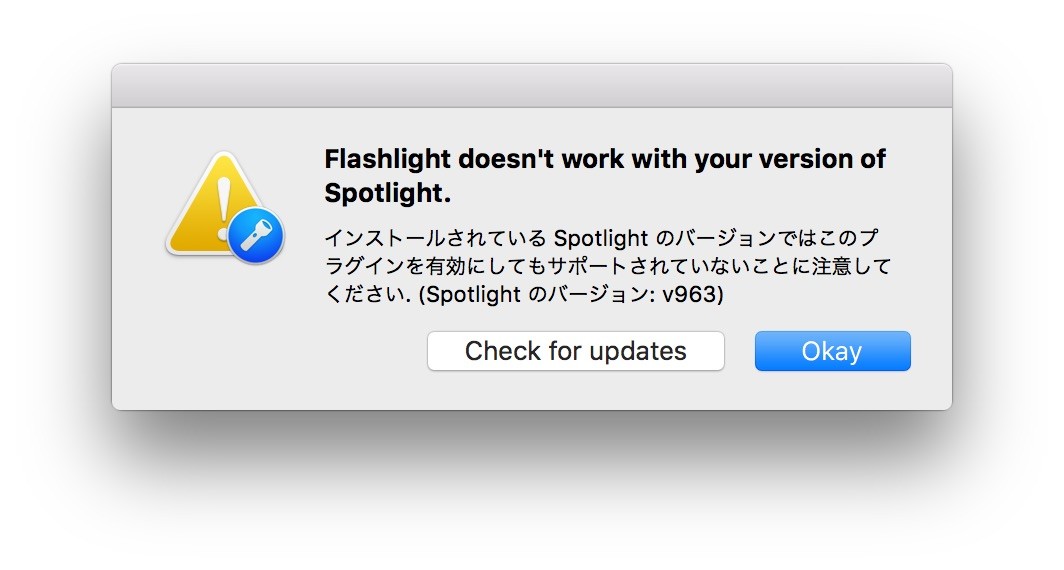Click the middle line of the Japanese message
The image size is (1064, 570).
point(606,268)
